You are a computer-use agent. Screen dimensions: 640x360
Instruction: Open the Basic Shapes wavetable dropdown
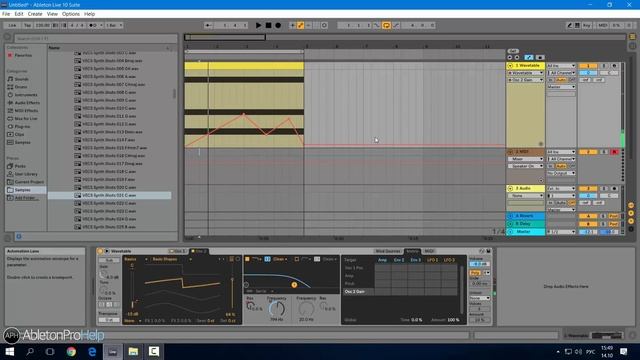coord(171,259)
